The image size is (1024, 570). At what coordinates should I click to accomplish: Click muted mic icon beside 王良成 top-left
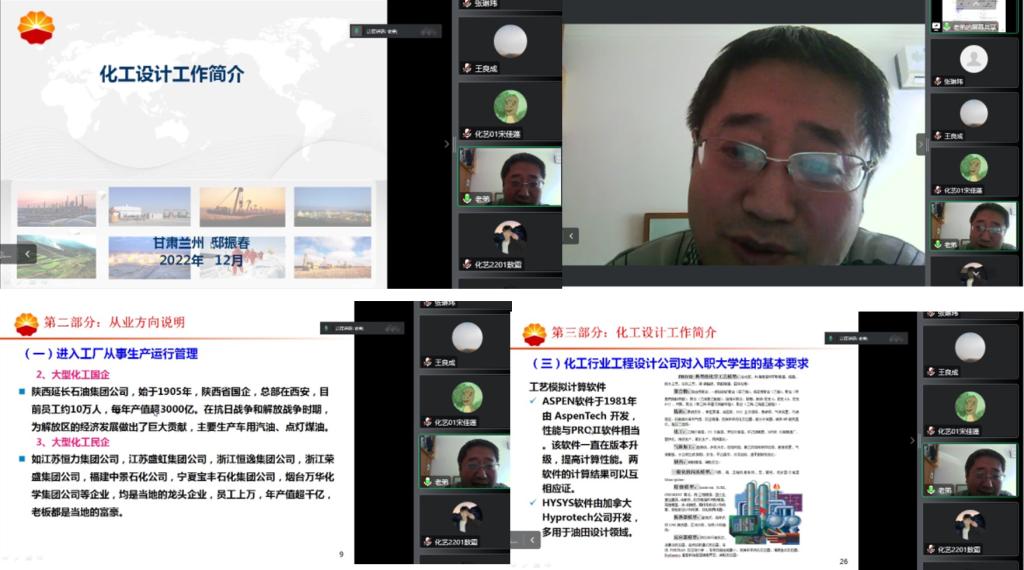click(x=466, y=69)
